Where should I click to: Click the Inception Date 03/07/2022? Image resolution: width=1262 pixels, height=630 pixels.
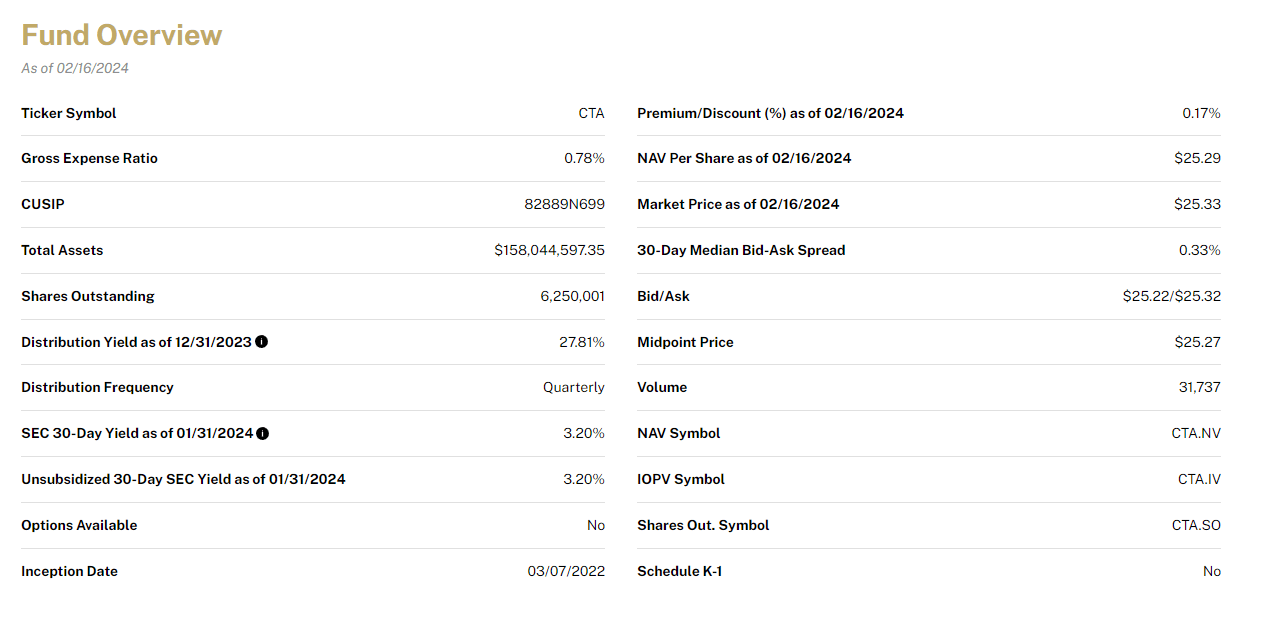[x=567, y=571]
